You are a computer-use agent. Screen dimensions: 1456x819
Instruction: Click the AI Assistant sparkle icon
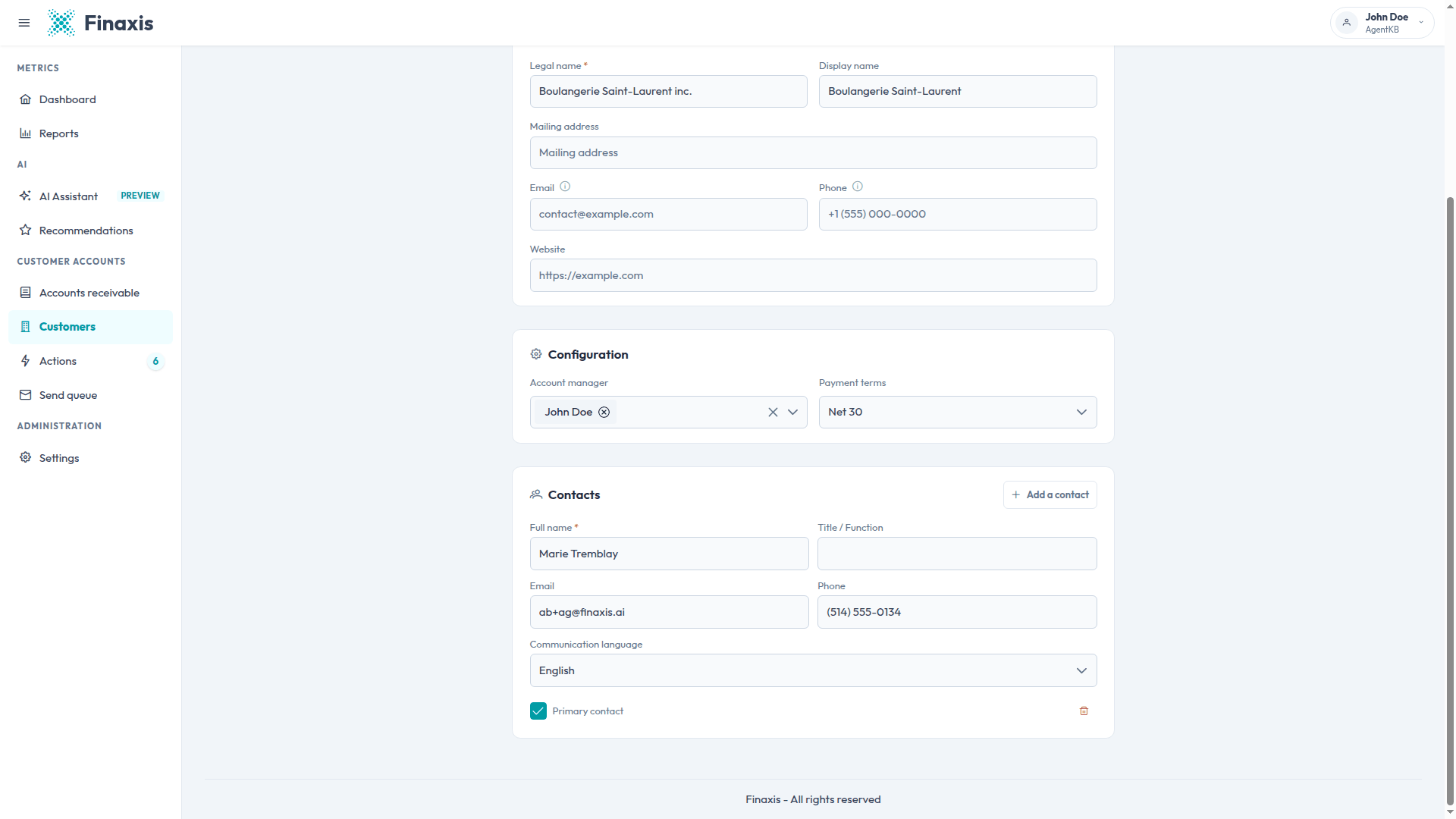(x=26, y=196)
